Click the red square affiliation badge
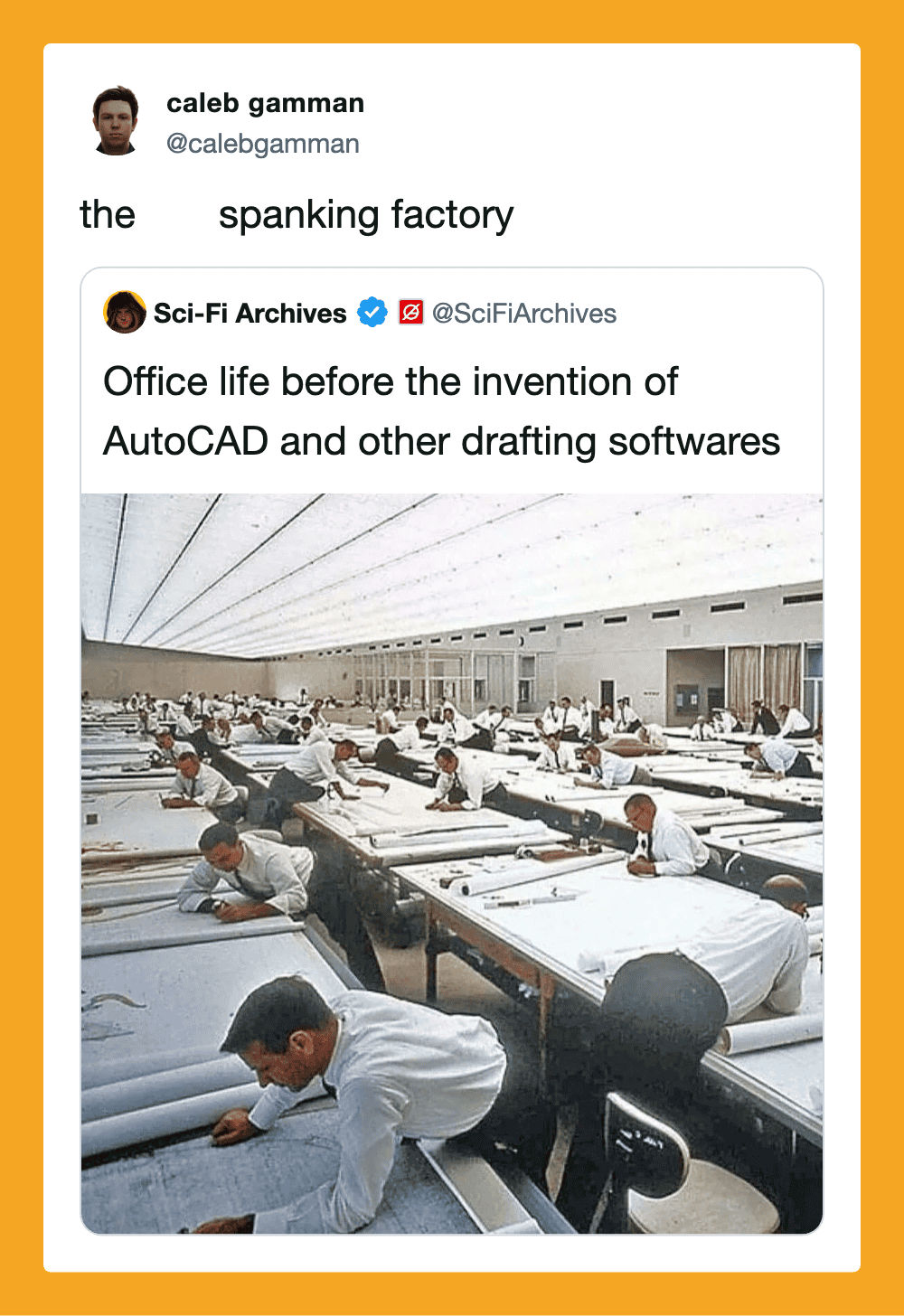Image resolution: width=904 pixels, height=1316 pixels. pos(411,313)
